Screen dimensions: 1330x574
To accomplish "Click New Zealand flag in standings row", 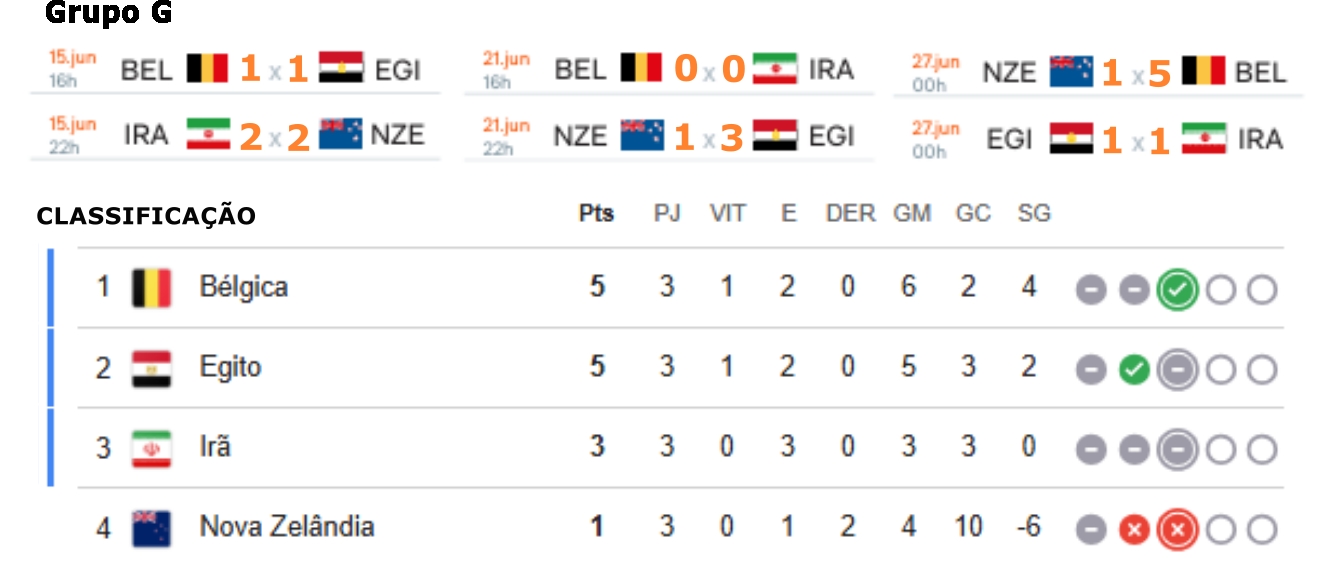I will (x=152, y=528).
